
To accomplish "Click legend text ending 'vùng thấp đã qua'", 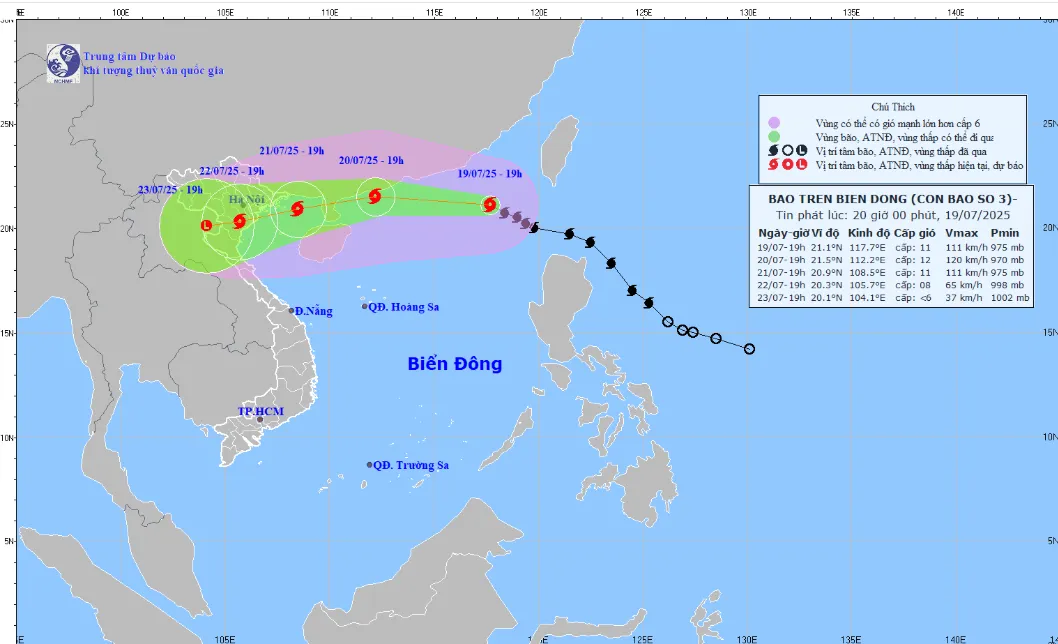I will pyautogui.click(x=901, y=151).
